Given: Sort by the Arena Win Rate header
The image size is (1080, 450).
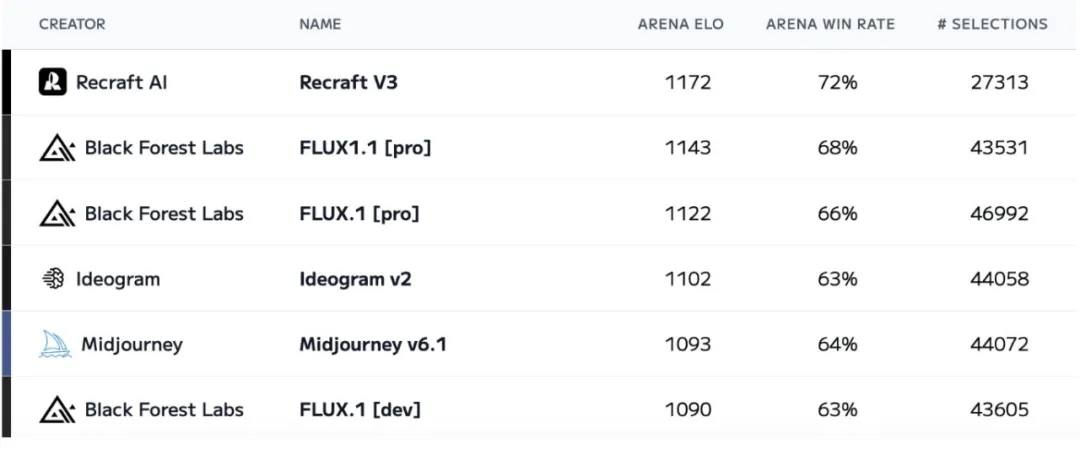Looking at the screenshot, I should pos(830,24).
